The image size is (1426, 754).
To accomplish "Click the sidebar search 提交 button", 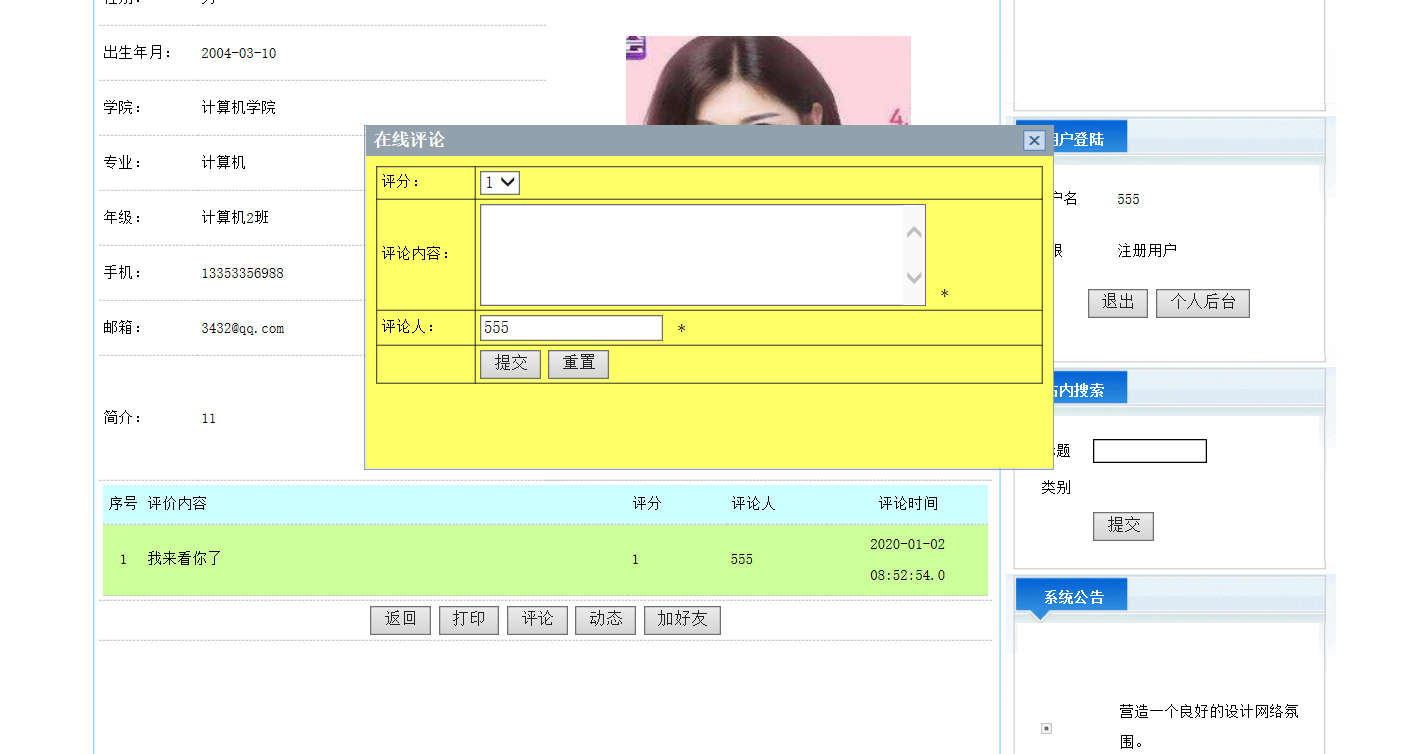I will coord(1123,526).
